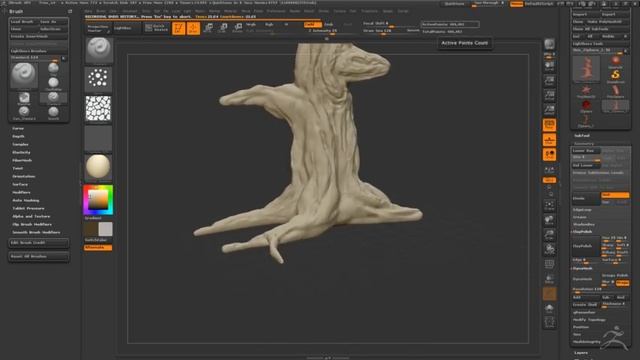Expand the Alpha and Texture section
This screenshot has width=640, height=360.
(x=31, y=216)
